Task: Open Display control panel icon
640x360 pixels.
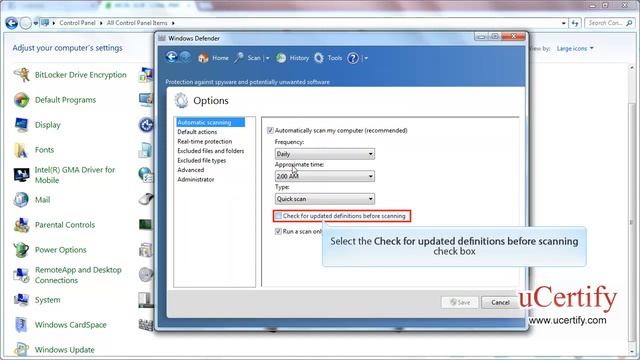Action: (x=21, y=125)
